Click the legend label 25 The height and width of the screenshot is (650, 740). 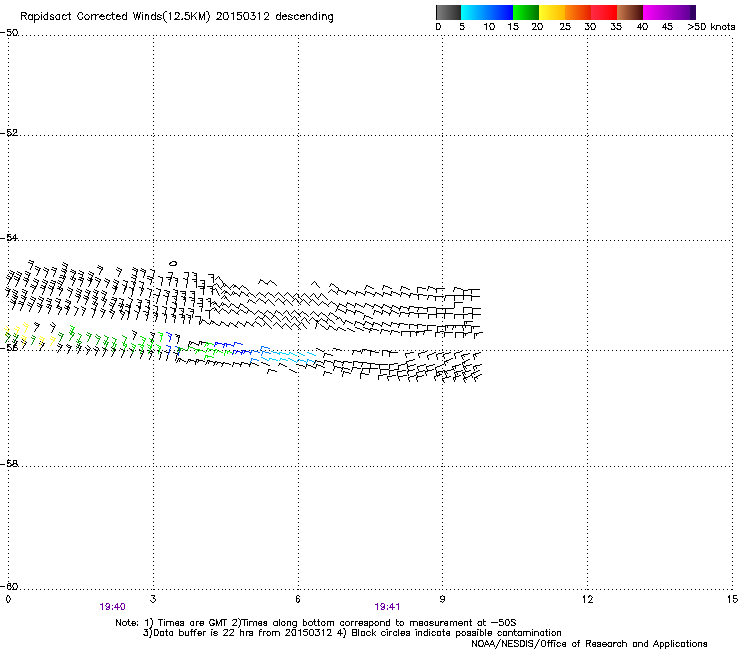point(565,27)
